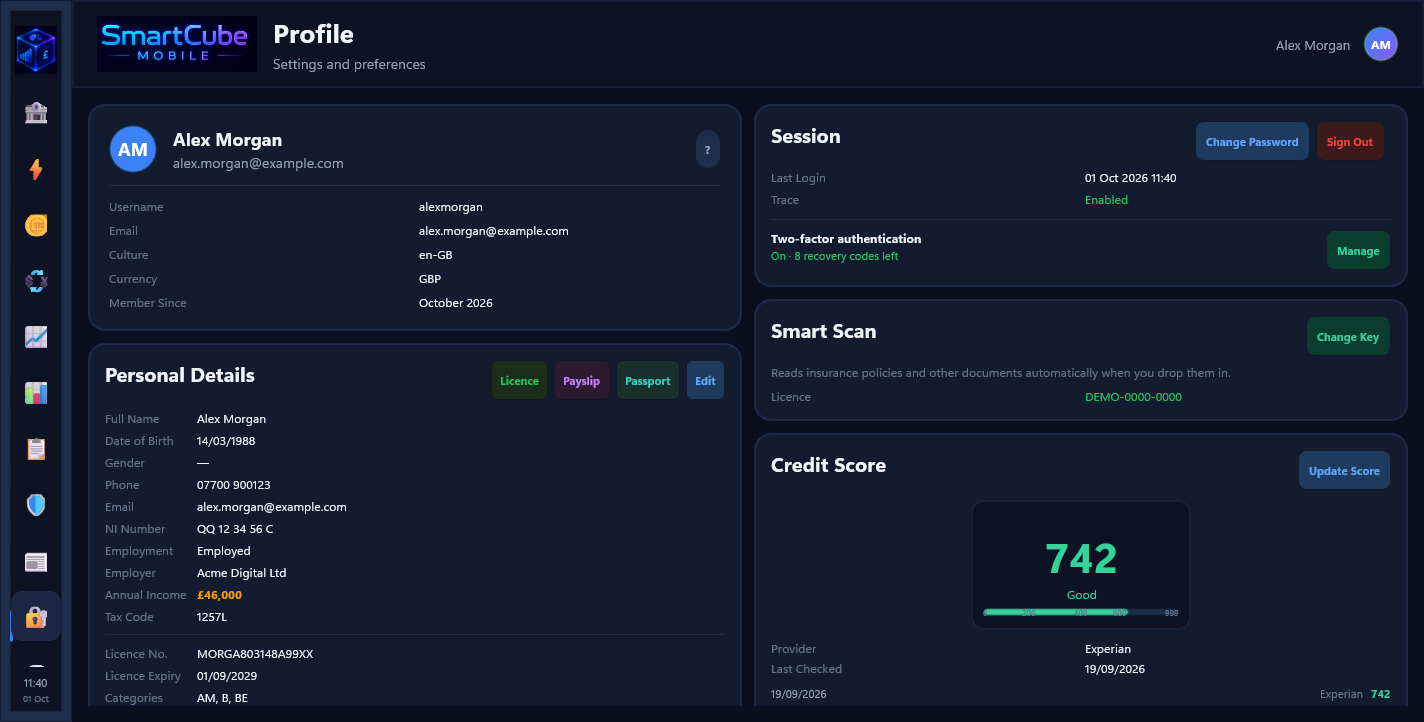Open the newspaper sidebar icon
Screen dimensions: 1424x722
36,561
